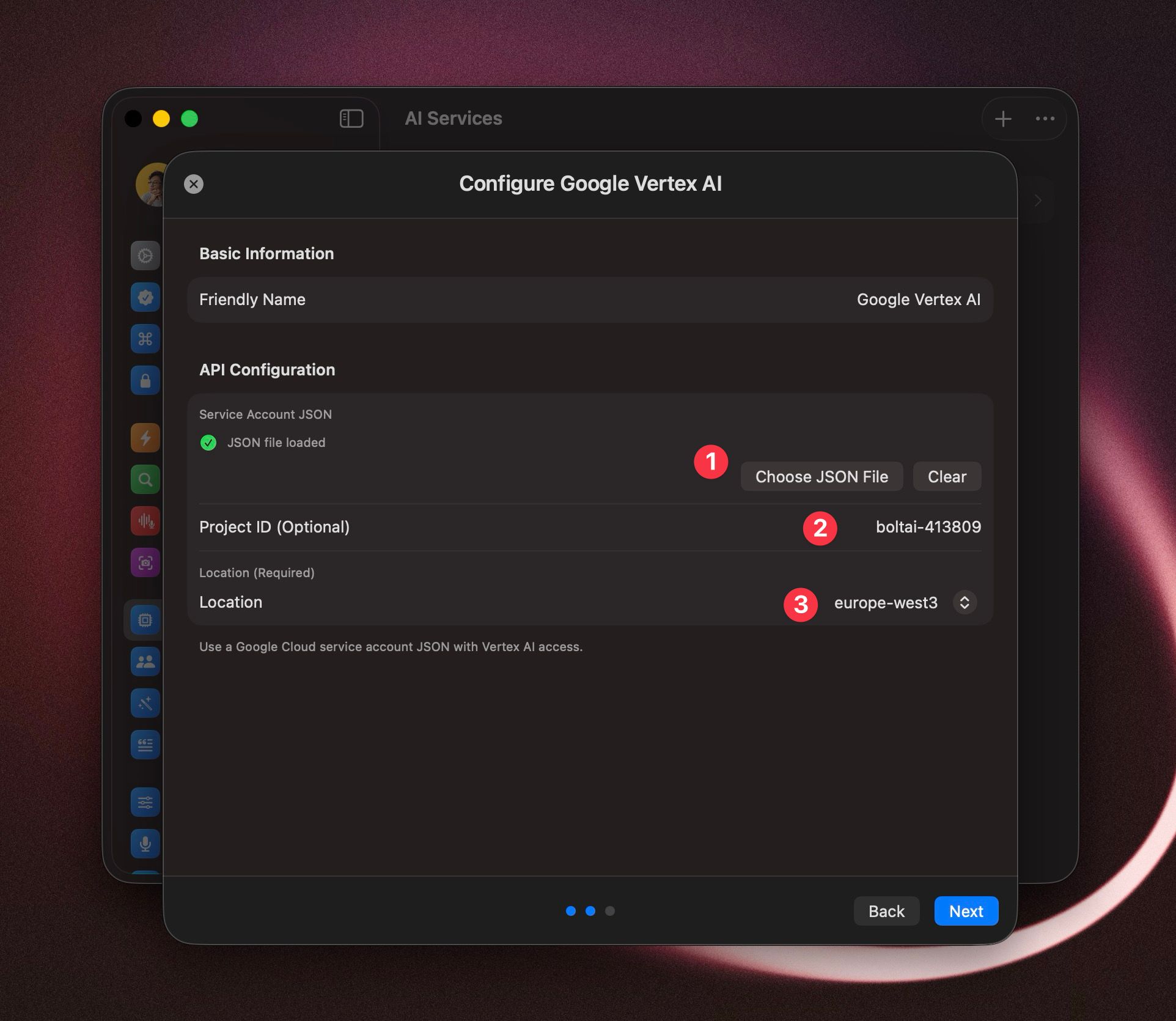Open the command key shortcuts sidebar item

click(145, 339)
